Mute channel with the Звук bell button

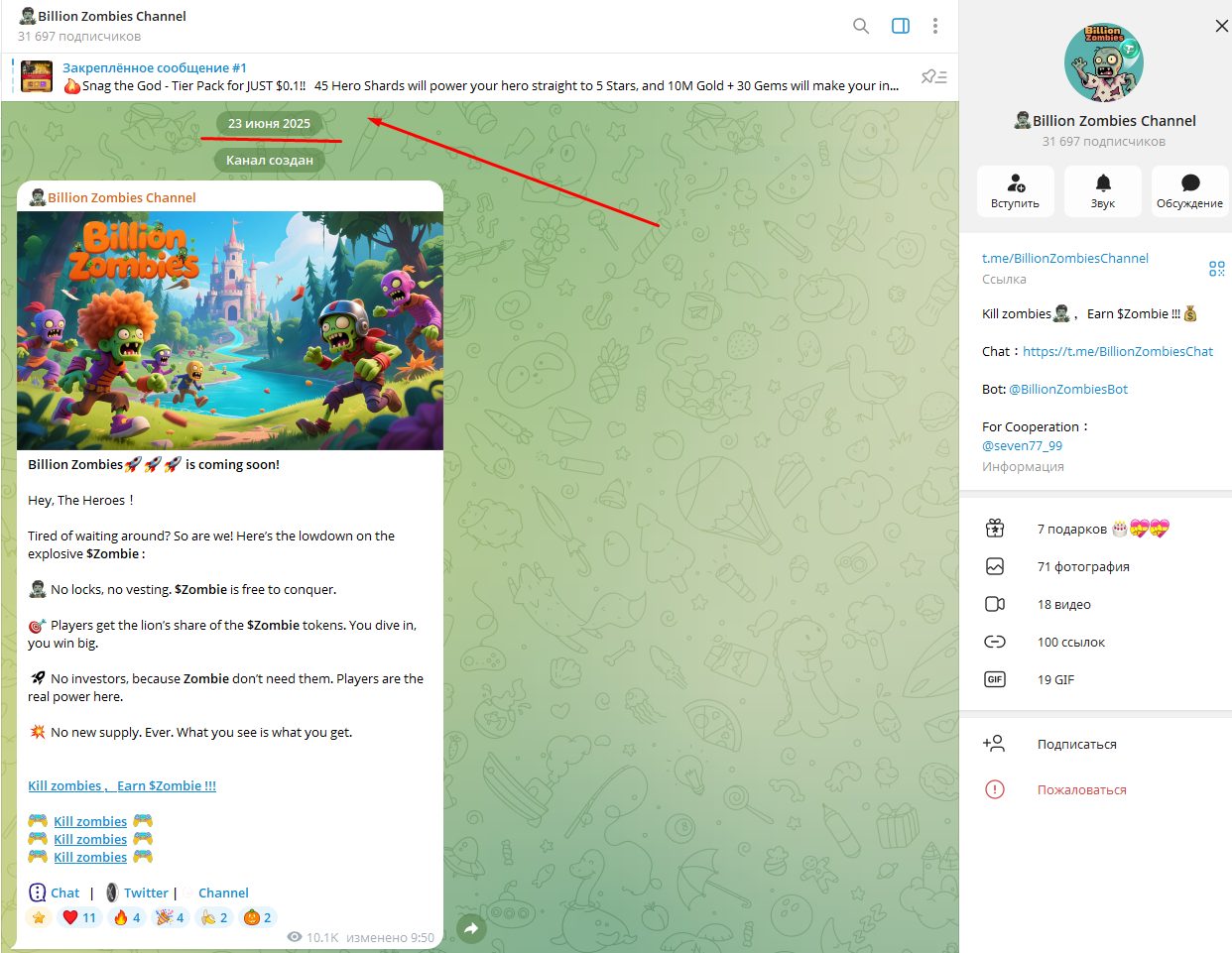[1102, 191]
